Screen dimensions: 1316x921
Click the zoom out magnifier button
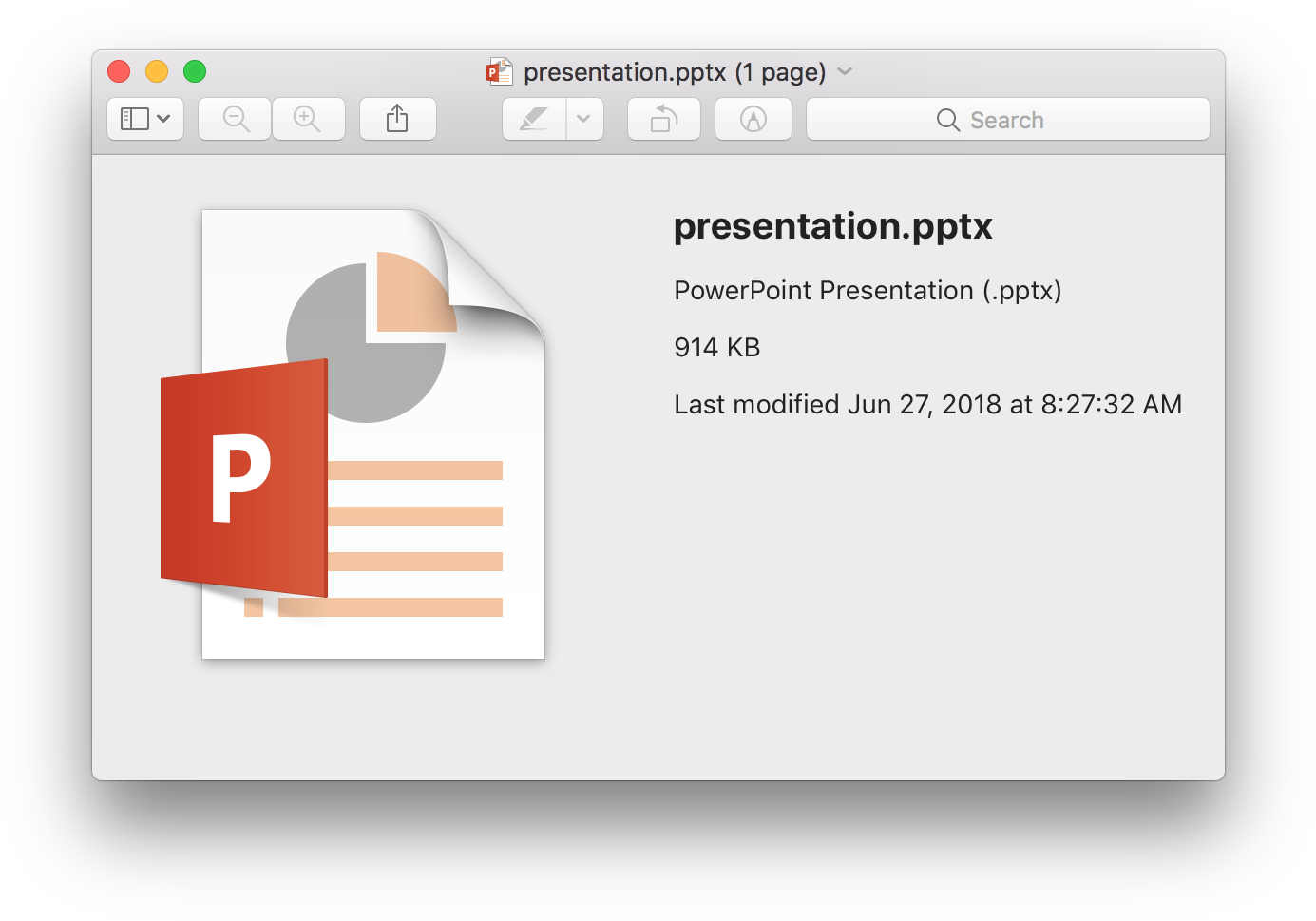[x=235, y=119]
